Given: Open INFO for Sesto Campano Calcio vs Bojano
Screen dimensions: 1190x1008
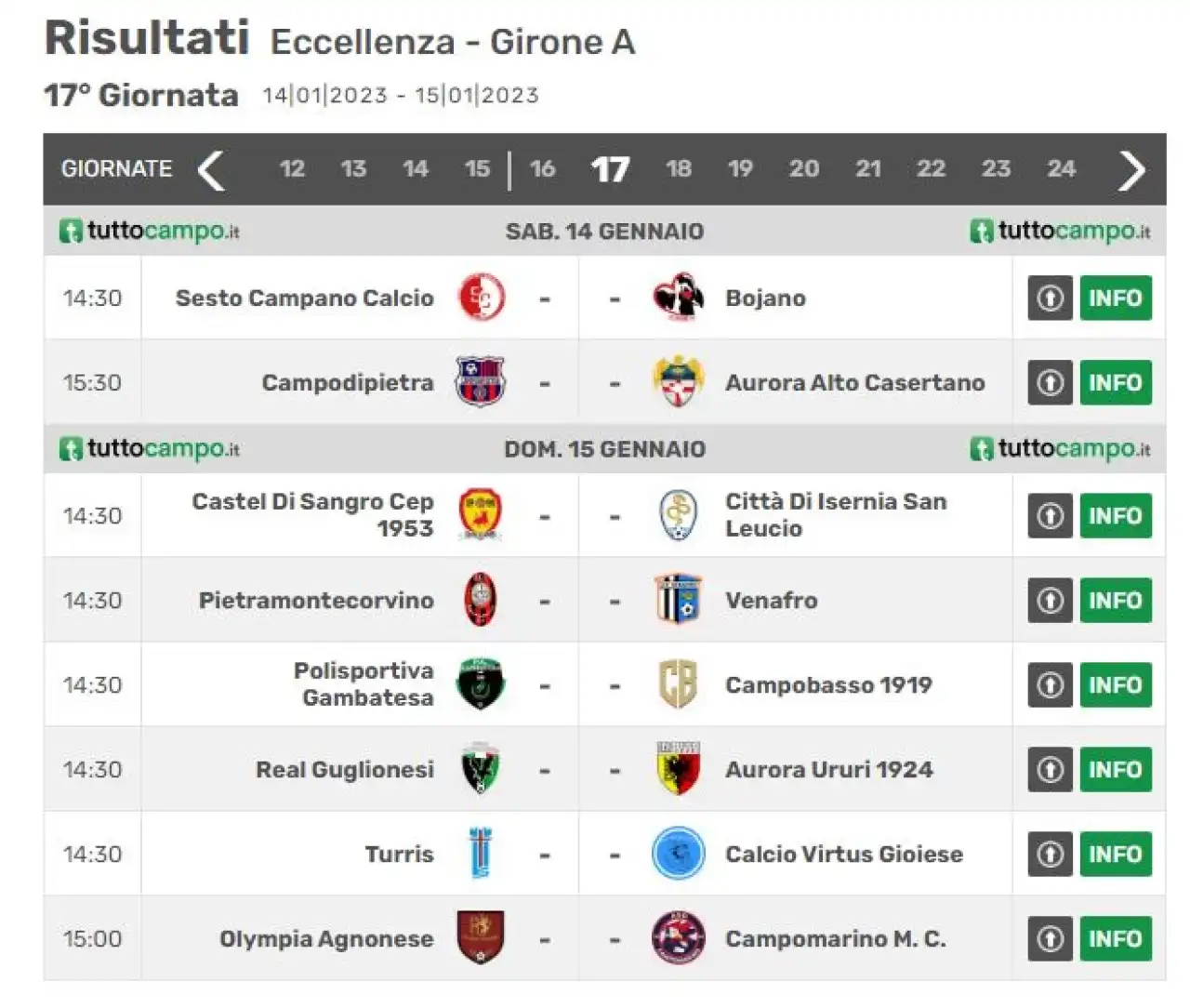Looking at the screenshot, I should (1116, 298).
